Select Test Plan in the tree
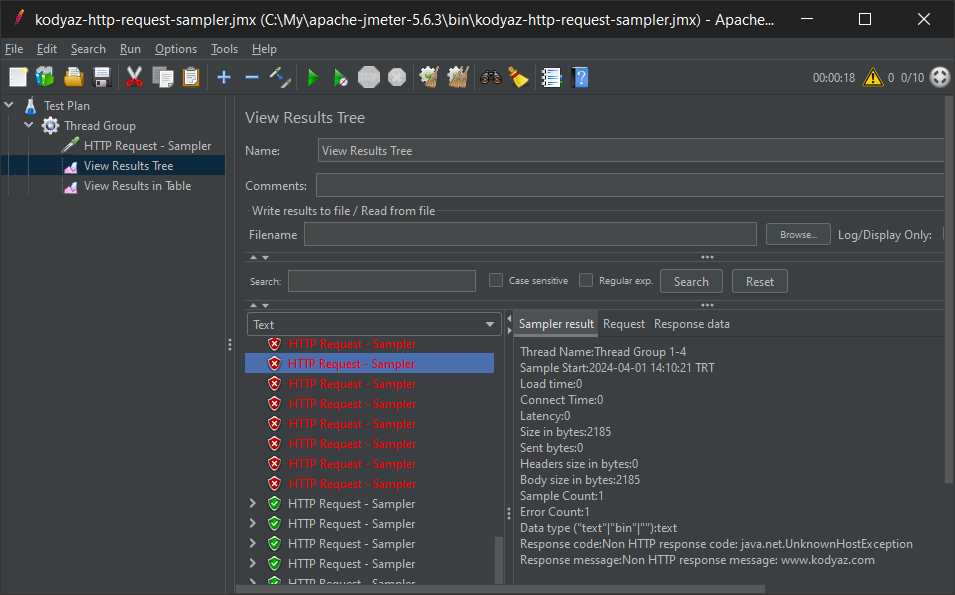Viewport: 955px width, 595px height. [x=66, y=105]
